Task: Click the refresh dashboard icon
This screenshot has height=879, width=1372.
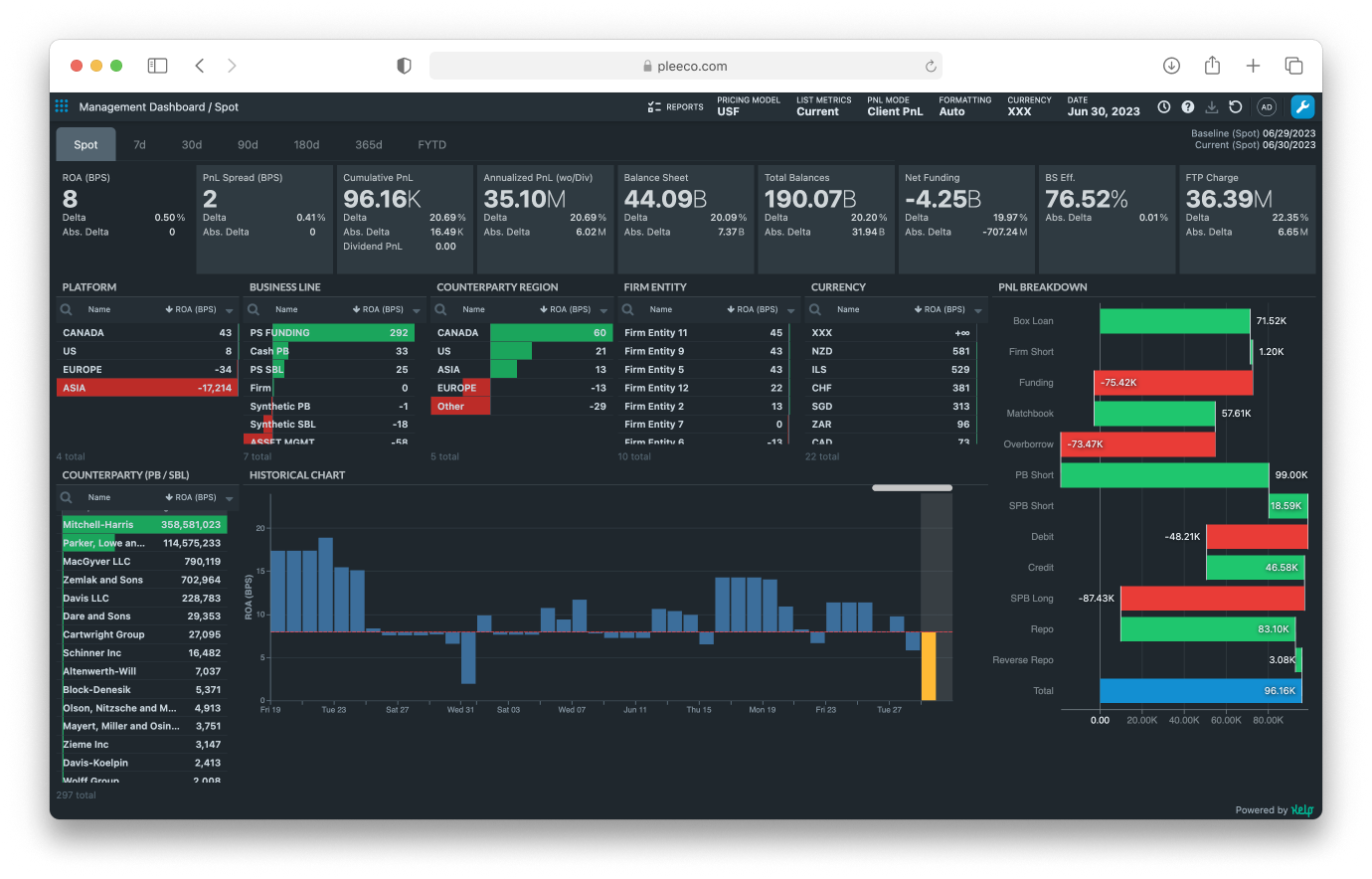Action: click(x=1235, y=106)
